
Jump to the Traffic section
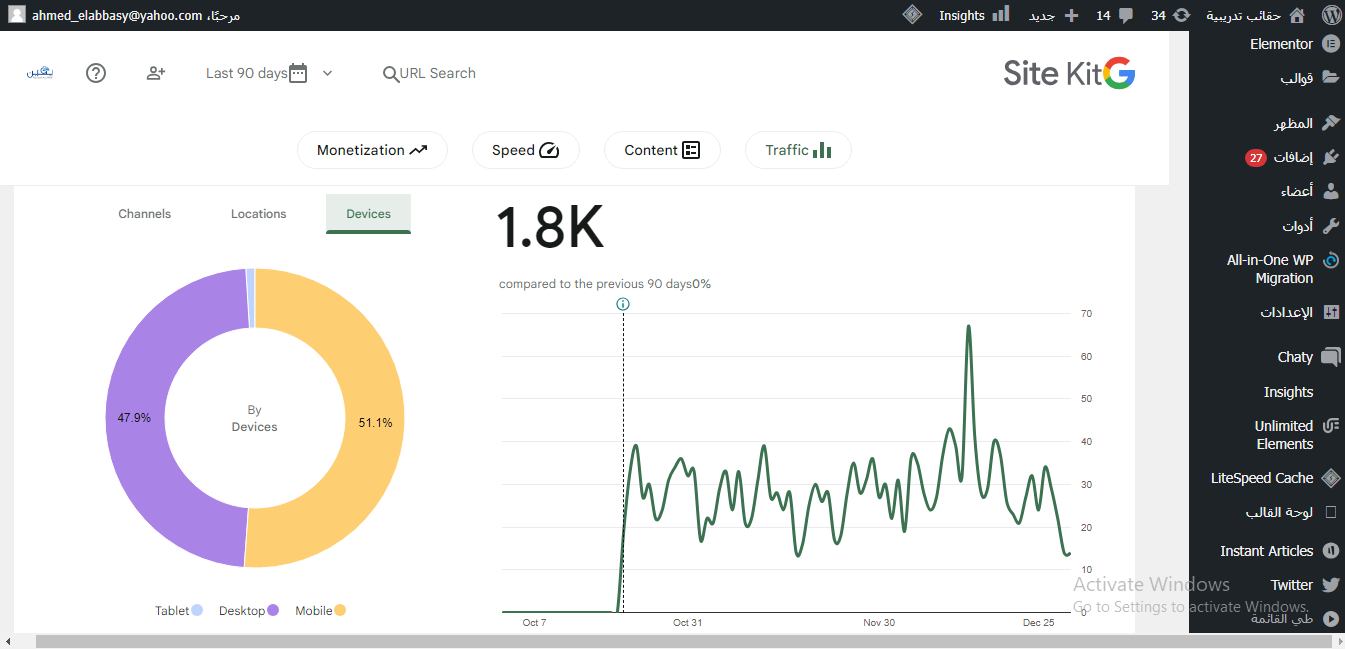pos(798,150)
